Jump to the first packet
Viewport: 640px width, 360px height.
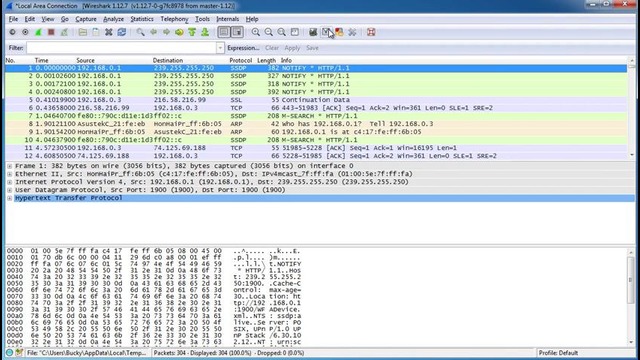click(x=192, y=32)
